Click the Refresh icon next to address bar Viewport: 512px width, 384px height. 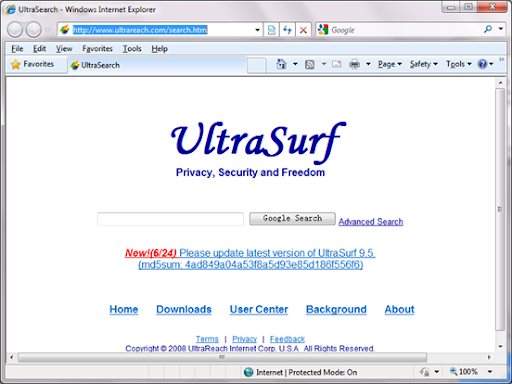[x=287, y=30]
